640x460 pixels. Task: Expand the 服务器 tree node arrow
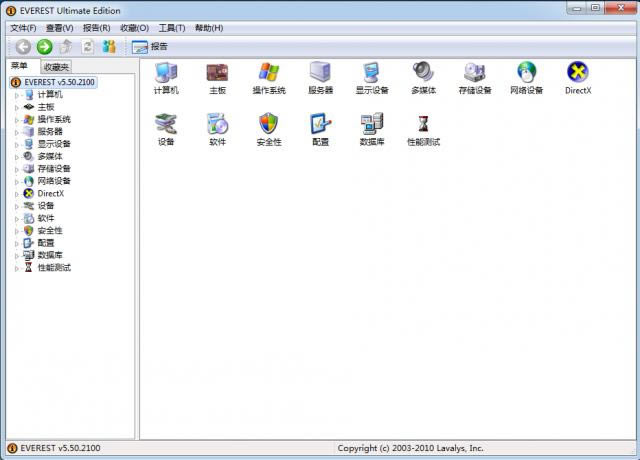click(17, 132)
